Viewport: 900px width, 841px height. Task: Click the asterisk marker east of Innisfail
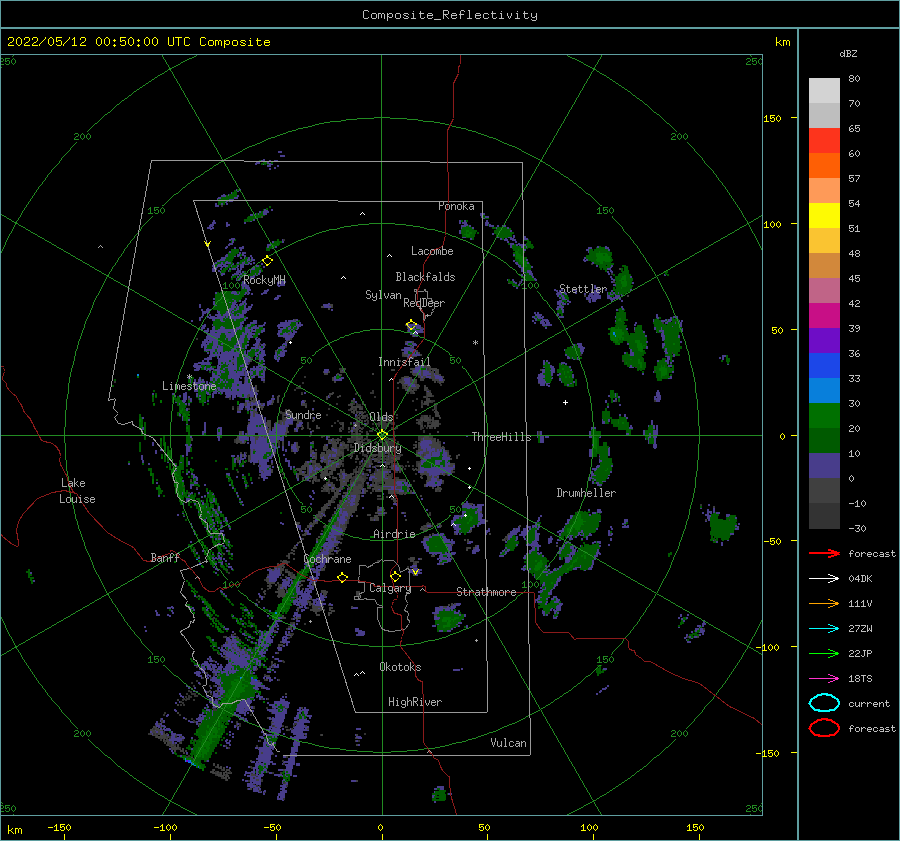pos(475,343)
